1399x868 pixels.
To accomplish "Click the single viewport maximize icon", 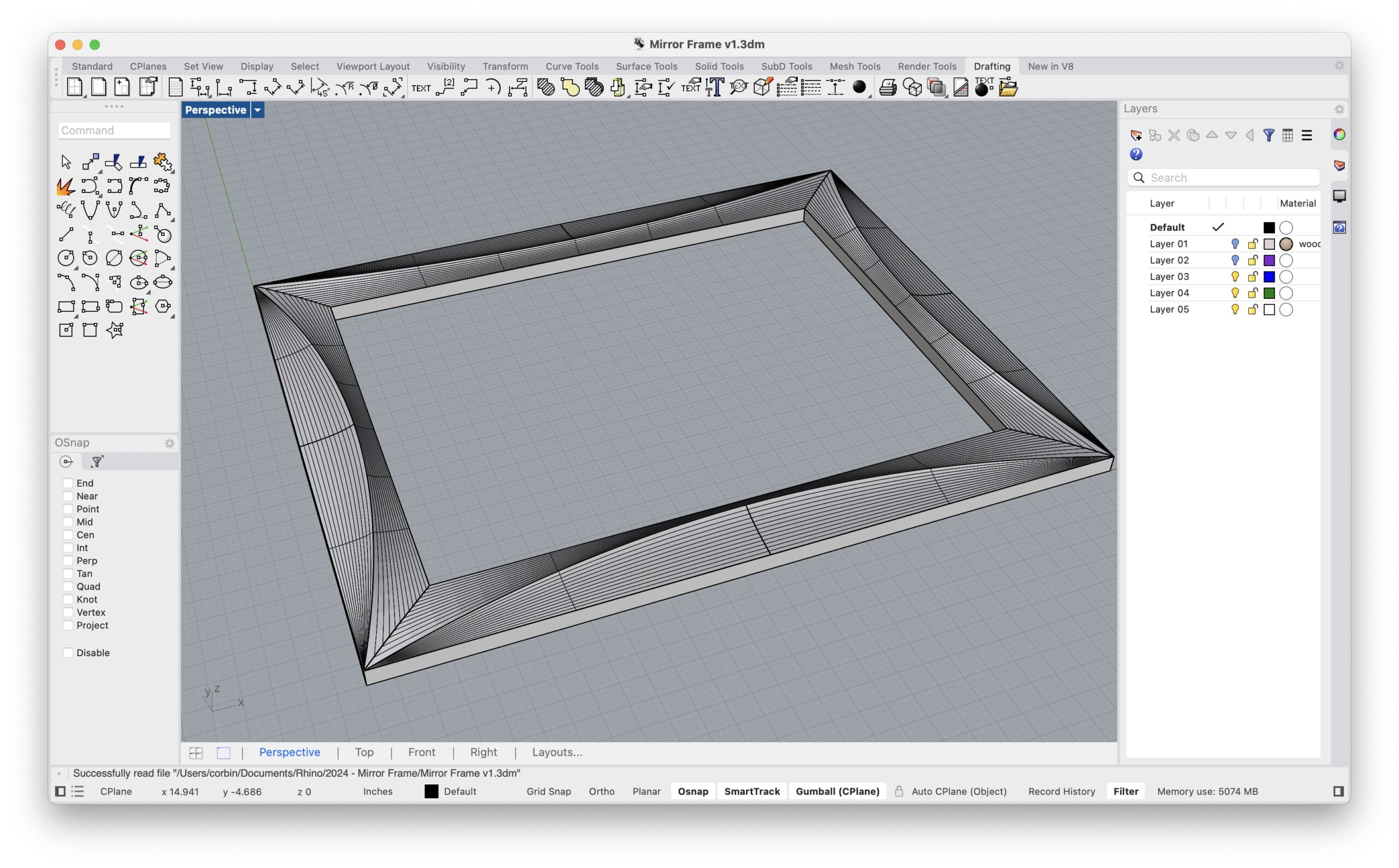I will pos(224,753).
